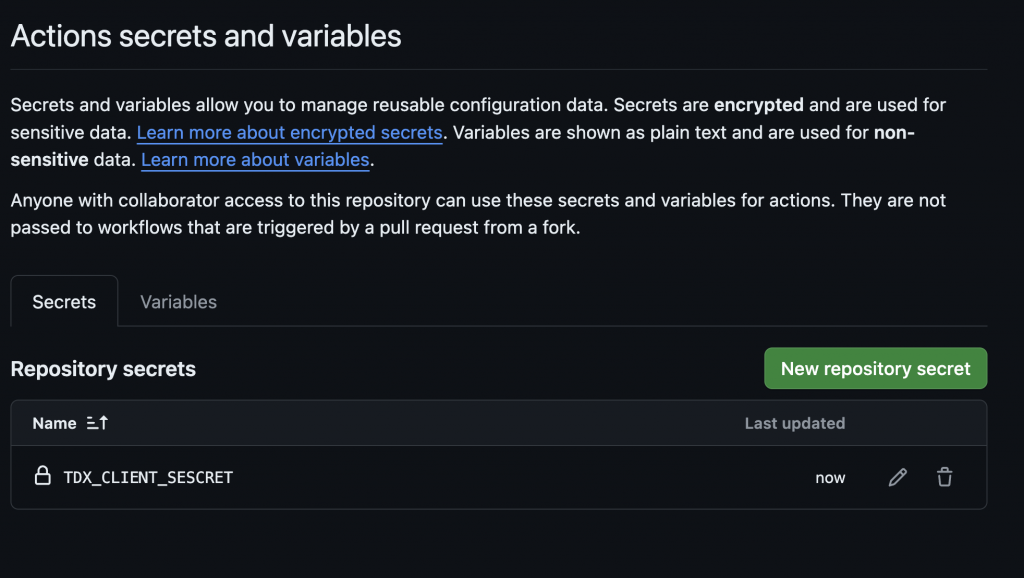
Task: Click the "now" last-updated timestamp
Action: click(830, 478)
